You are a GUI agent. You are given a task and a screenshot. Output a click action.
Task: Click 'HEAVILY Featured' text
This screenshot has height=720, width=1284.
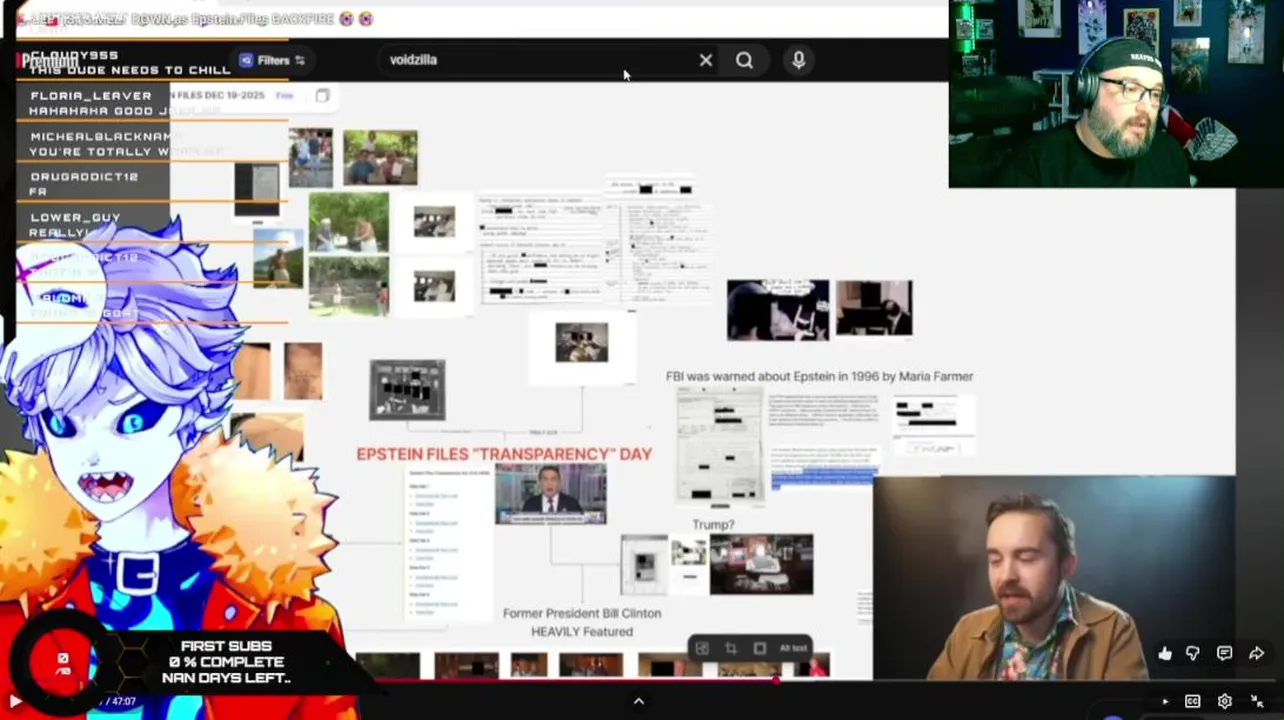click(582, 632)
